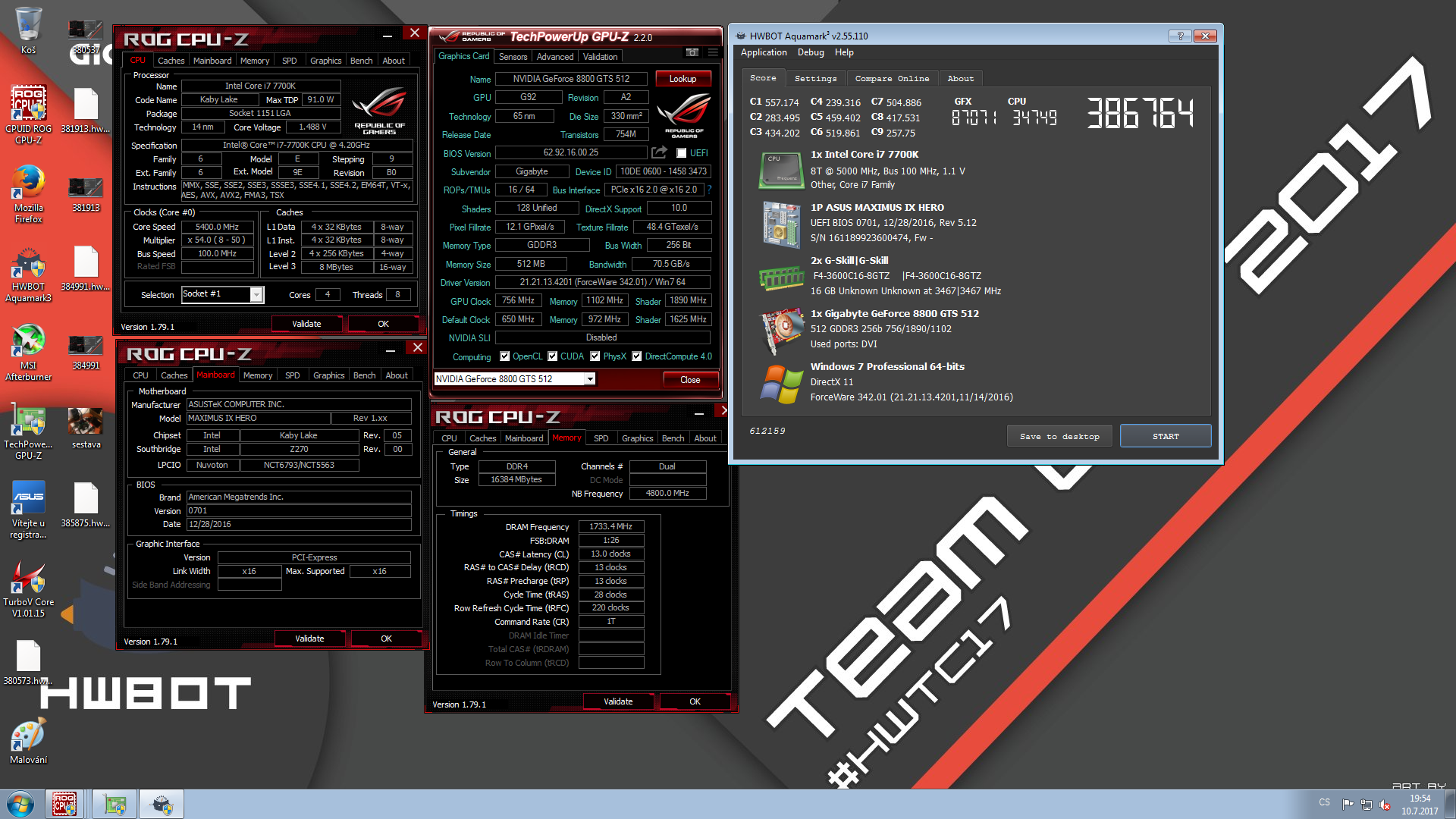Click the Bus Interface question mark
1456x819 pixels.
coord(710,190)
